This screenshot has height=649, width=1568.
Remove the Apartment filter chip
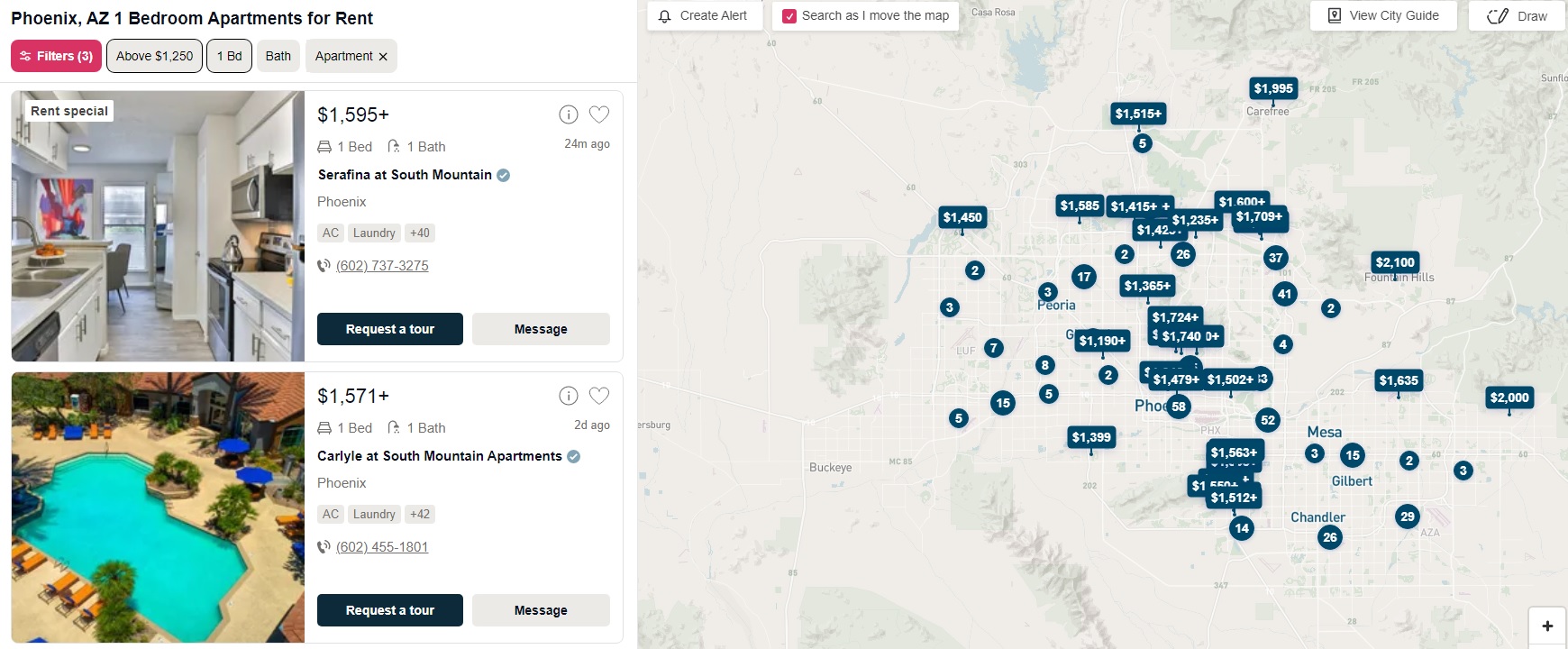(x=383, y=56)
